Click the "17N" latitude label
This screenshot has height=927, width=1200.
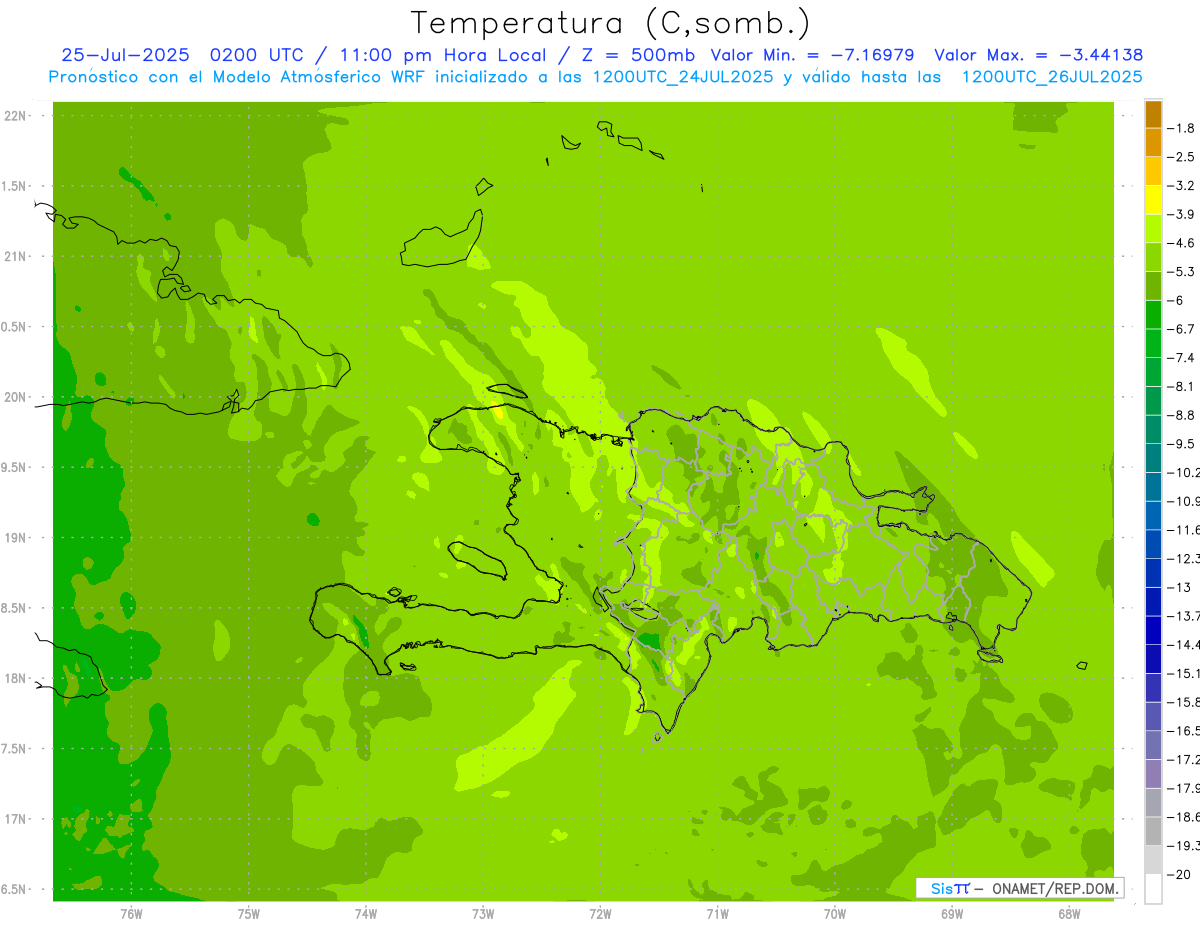point(15,819)
